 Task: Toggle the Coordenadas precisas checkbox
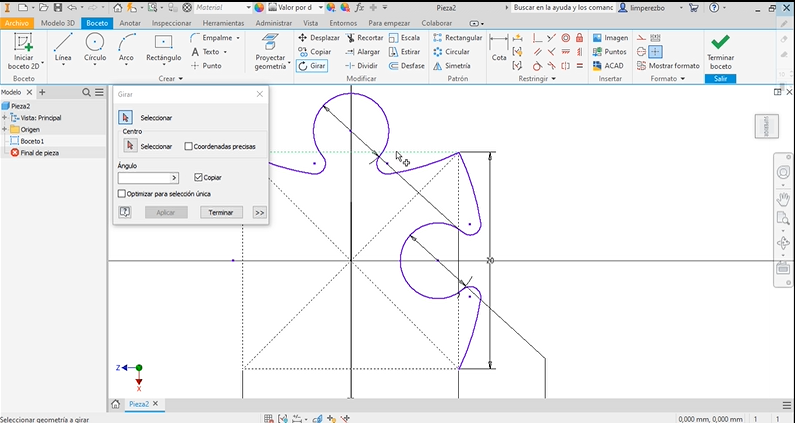[189, 147]
